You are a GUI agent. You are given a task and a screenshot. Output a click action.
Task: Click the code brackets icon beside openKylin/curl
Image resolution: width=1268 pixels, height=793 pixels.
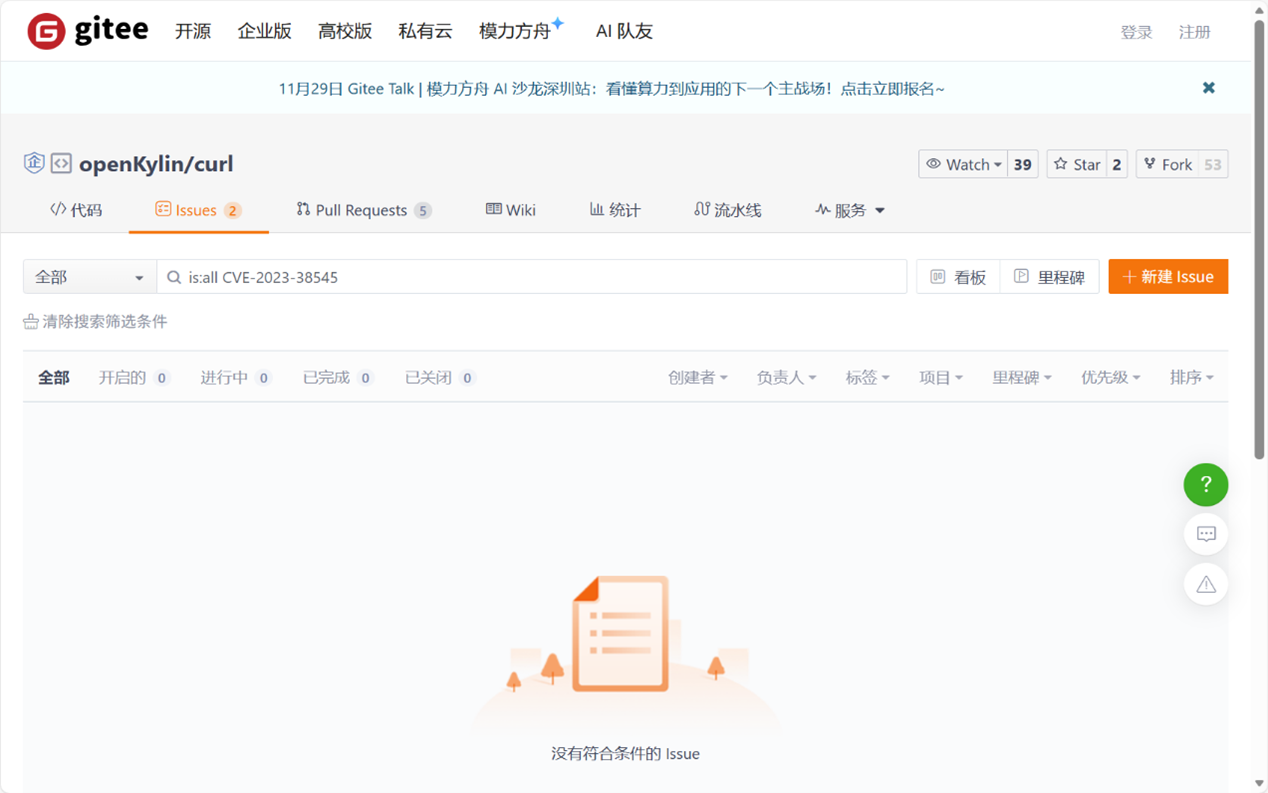60,161
